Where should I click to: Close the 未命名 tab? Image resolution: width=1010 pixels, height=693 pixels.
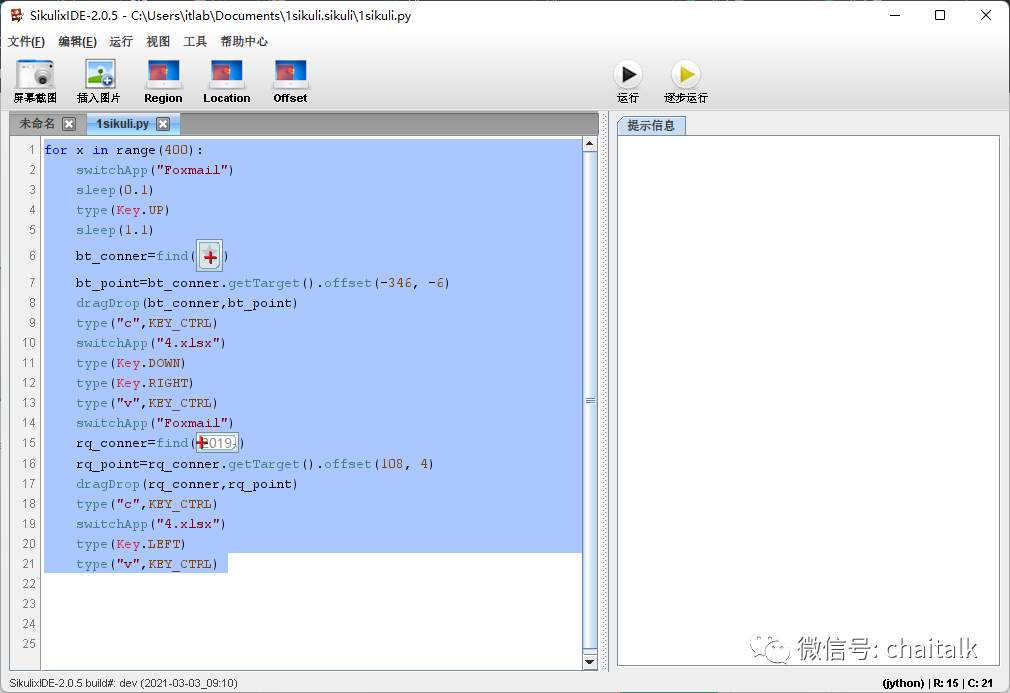click(x=69, y=124)
